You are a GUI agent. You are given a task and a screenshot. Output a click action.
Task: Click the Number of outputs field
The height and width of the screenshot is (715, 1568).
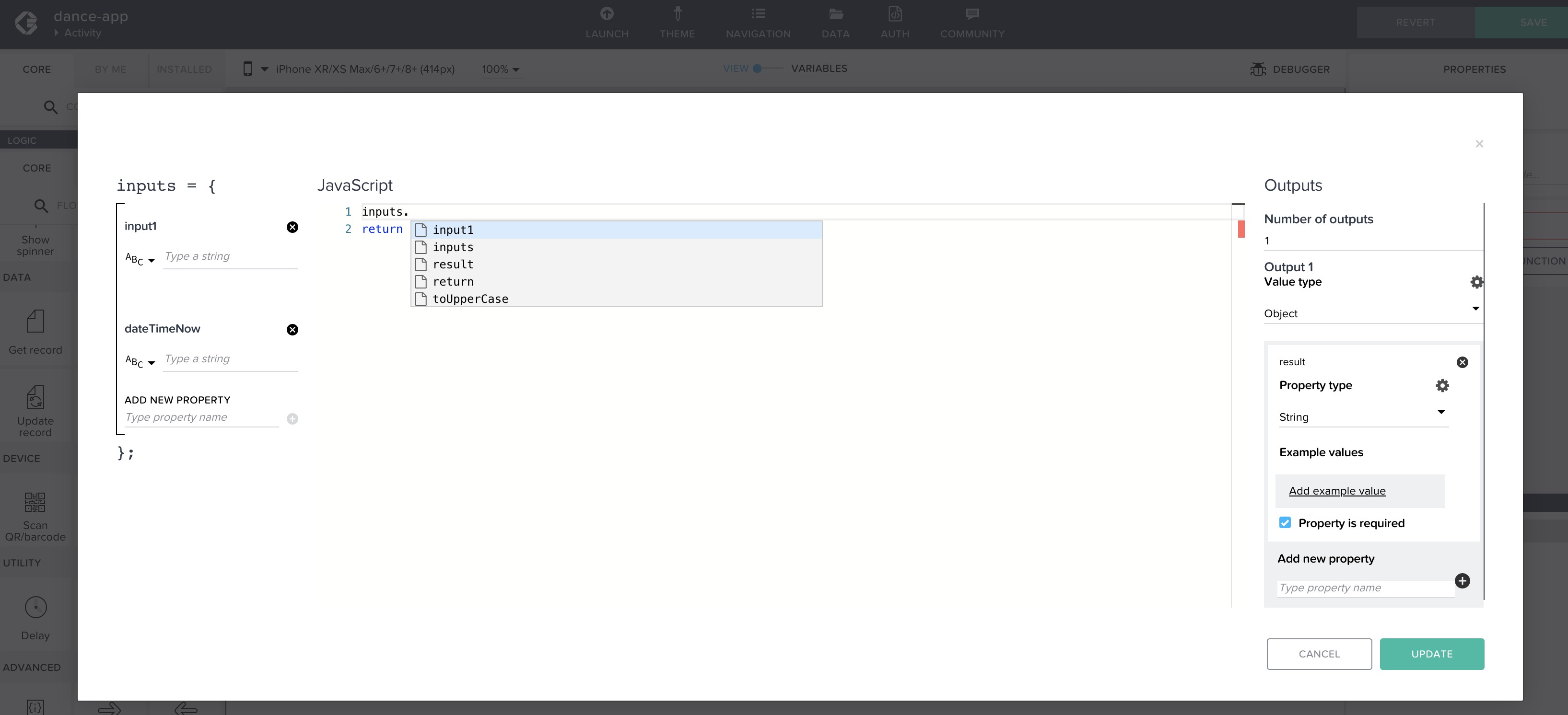pyautogui.click(x=1373, y=241)
